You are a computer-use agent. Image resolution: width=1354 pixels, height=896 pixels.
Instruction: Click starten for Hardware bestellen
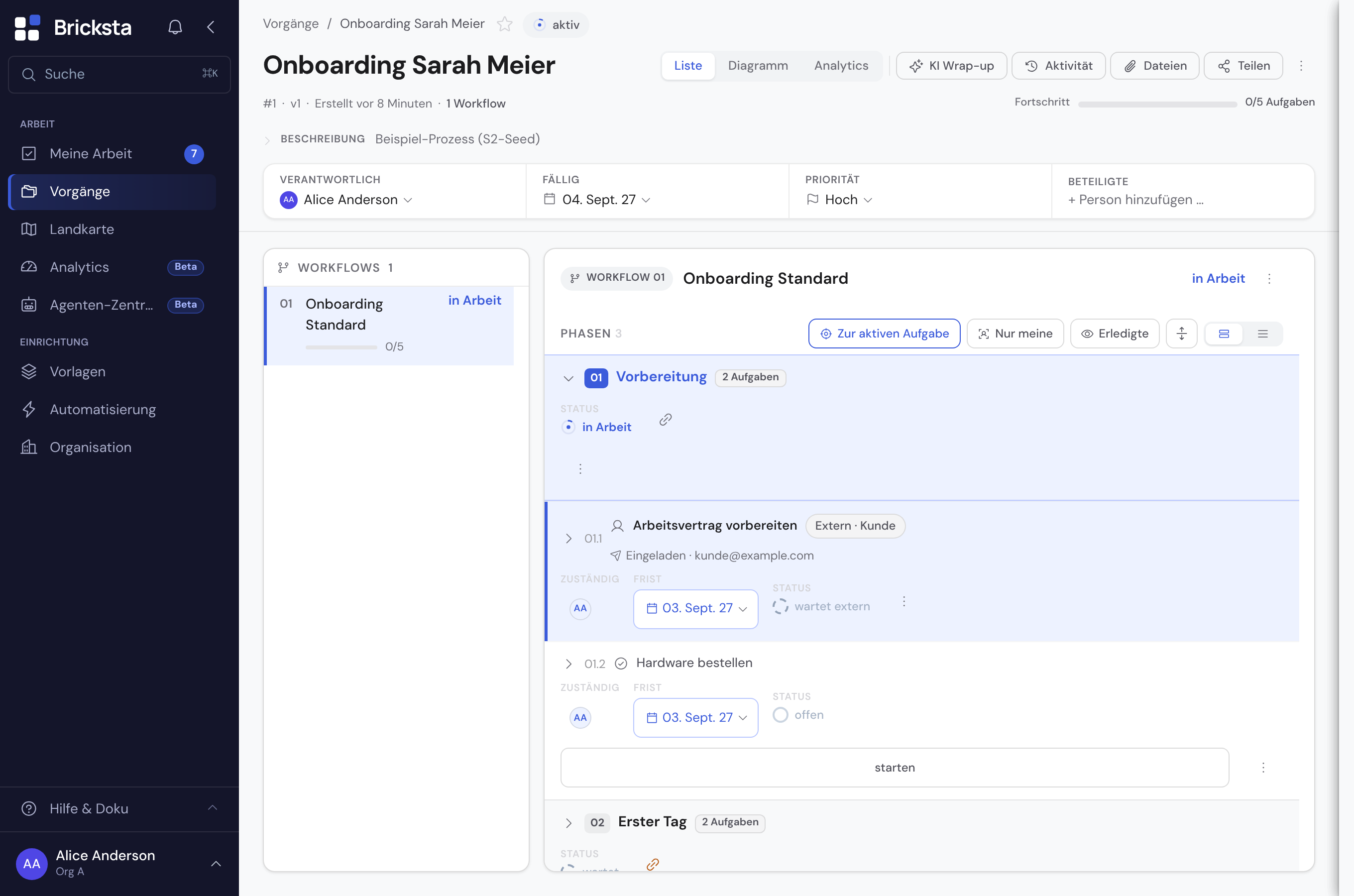pos(895,768)
